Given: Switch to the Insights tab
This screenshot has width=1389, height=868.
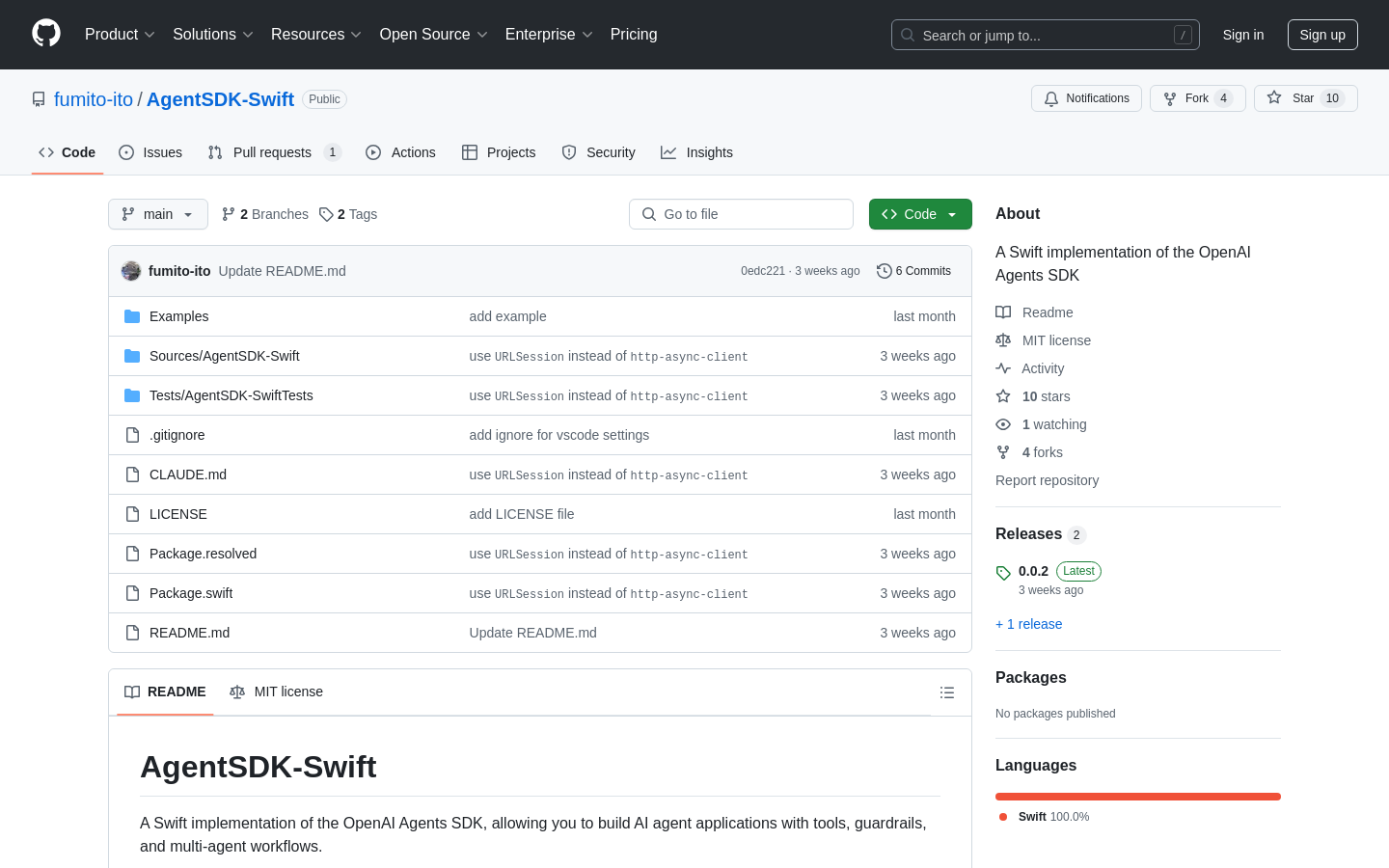Looking at the screenshot, I should pyautogui.click(x=696, y=152).
